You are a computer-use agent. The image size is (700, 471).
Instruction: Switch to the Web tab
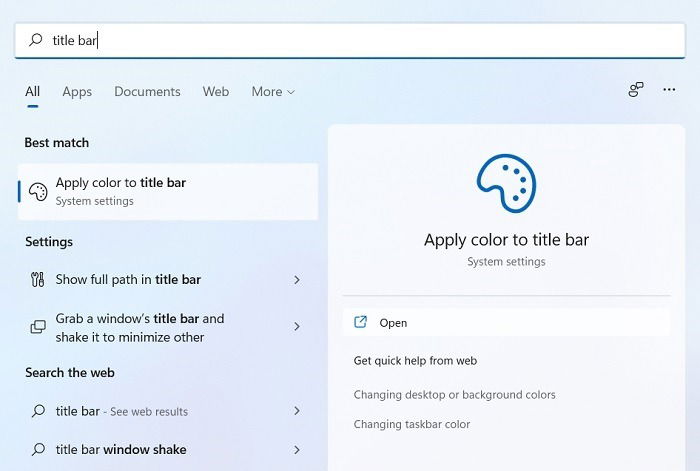coord(216,92)
